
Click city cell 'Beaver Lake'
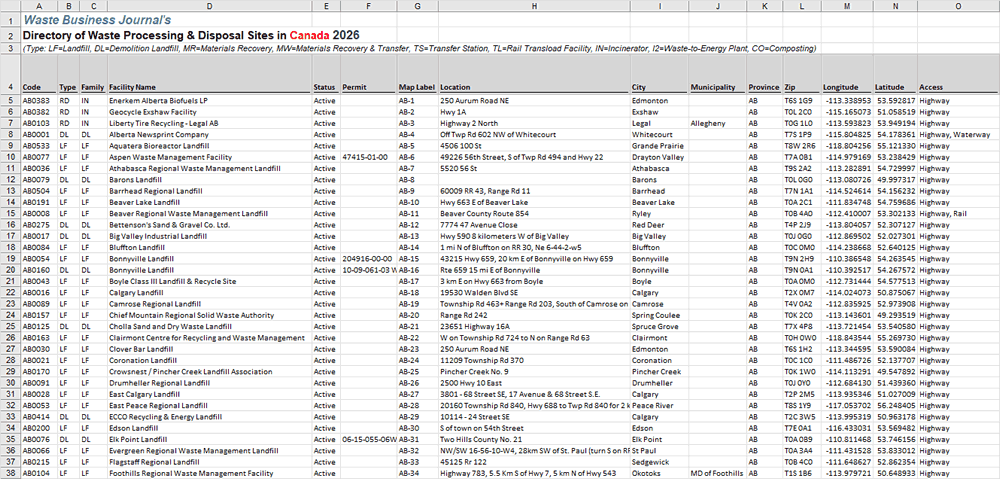659,202
